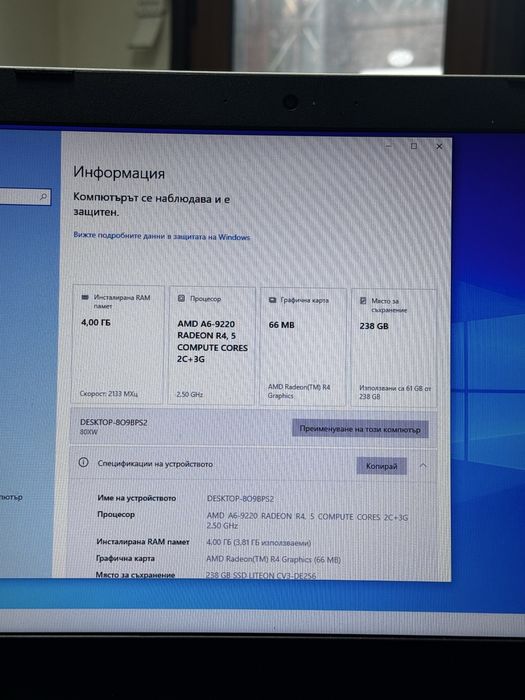Screen dimensions: 525x700
Task: Click the Преименуване на този компютър button
Action: pyautogui.click(x=360, y=429)
